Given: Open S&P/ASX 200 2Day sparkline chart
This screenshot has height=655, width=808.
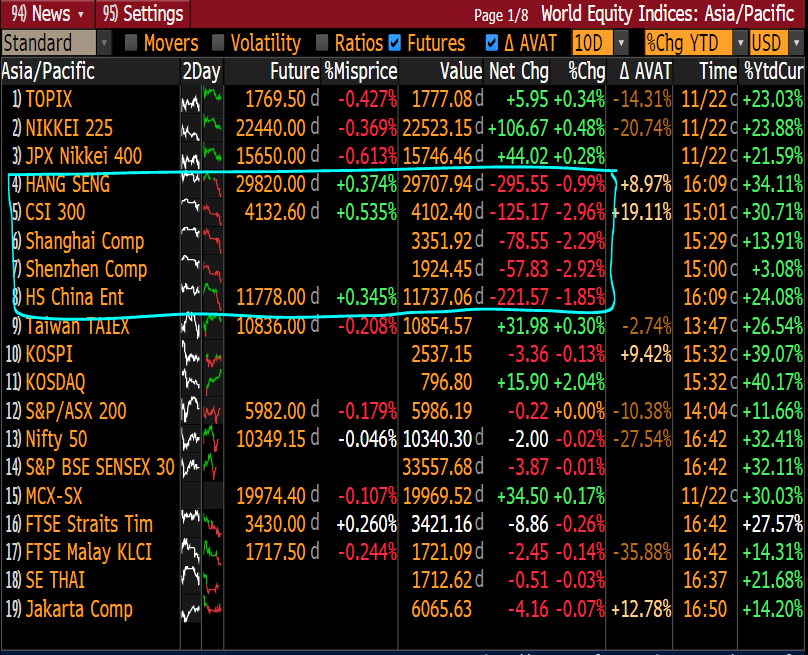Looking at the screenshot, I should (201, 411).
